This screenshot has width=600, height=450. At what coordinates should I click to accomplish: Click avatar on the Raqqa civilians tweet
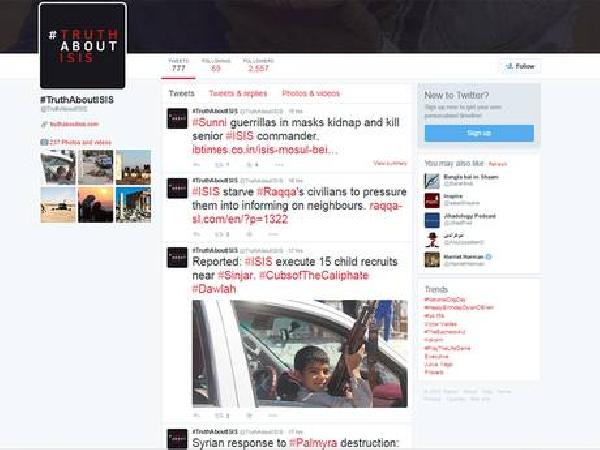pyautogui.click(x=178, y=188)
